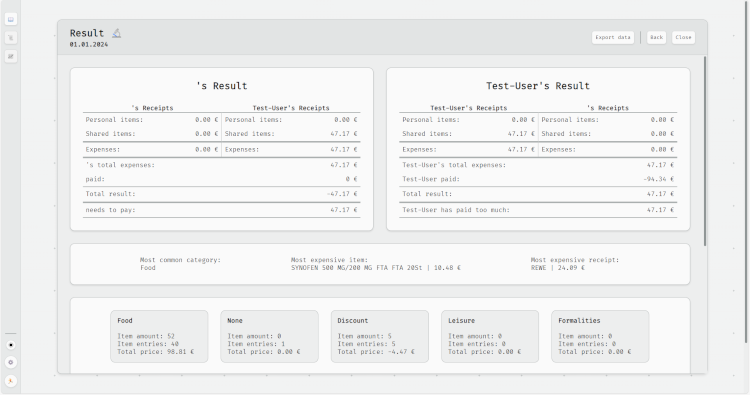Image resolution: width=750 pixels, height=395 pixels.
Task: Click the vertical scrollbar of the Result panel
Action: pyautogui.click(x=705, y=151)
